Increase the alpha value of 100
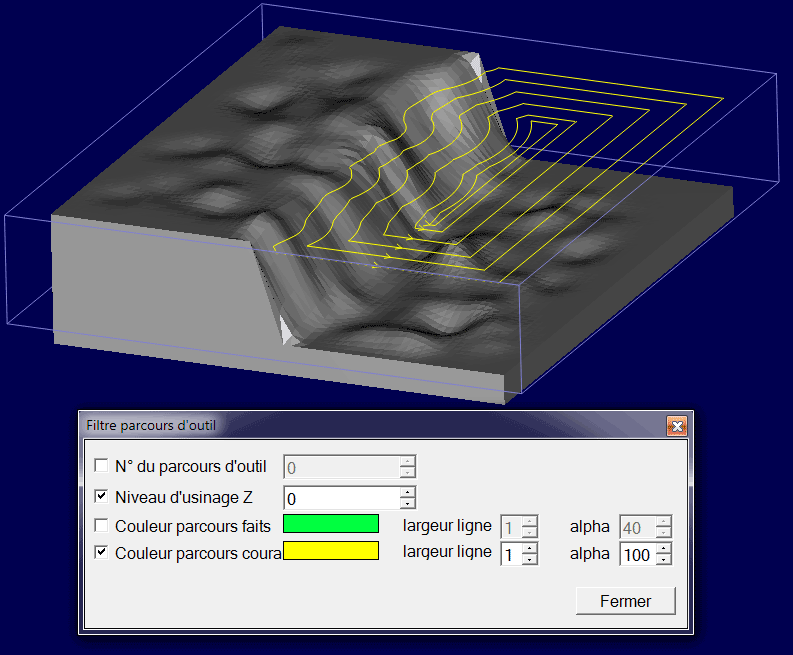The height and width of the screenshot is (655, 793). coord(664,548)
